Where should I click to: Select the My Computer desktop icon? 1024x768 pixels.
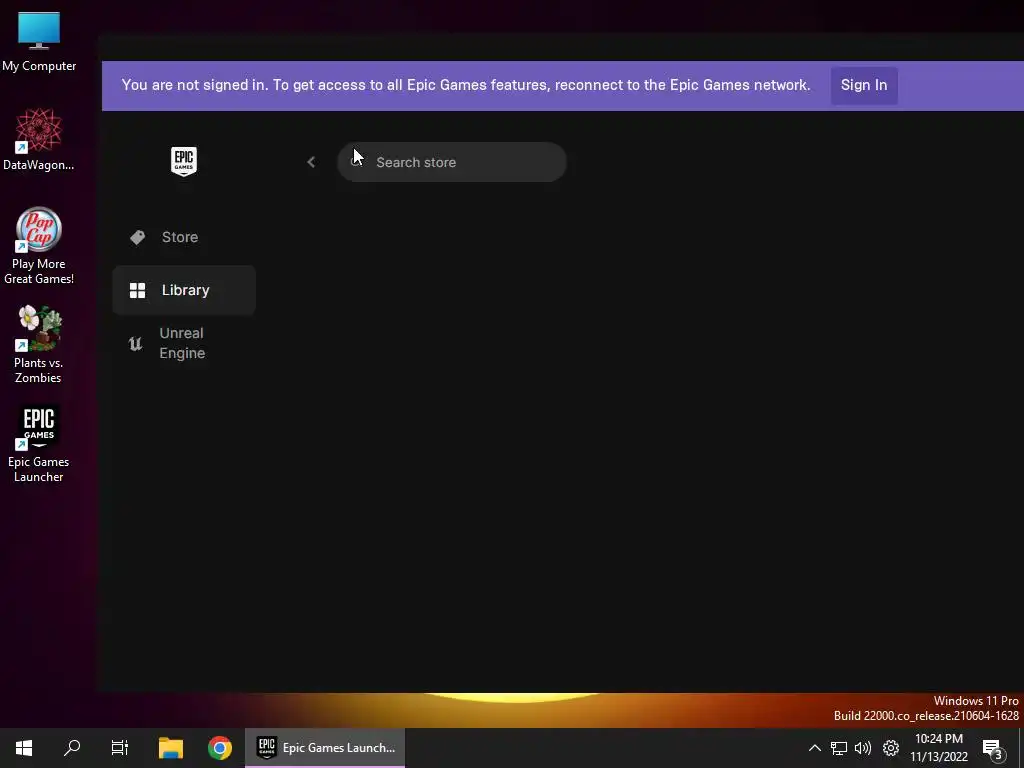pyautogui.click(x=39, y=42)
